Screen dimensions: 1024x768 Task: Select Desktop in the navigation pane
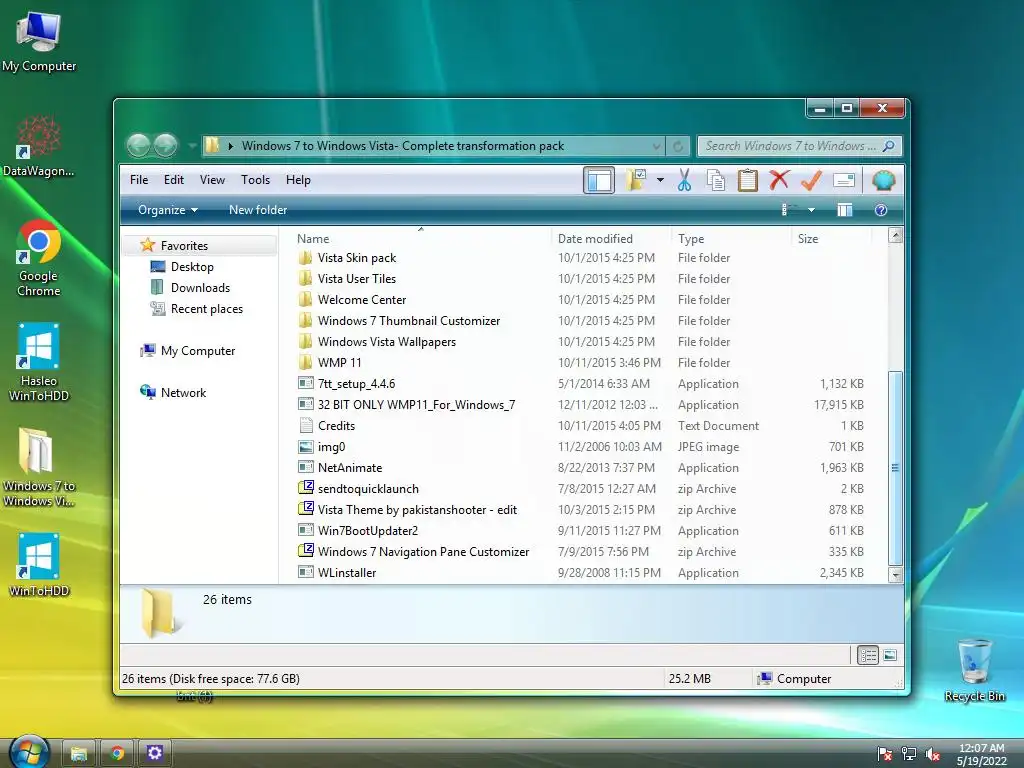click(192, 266)
